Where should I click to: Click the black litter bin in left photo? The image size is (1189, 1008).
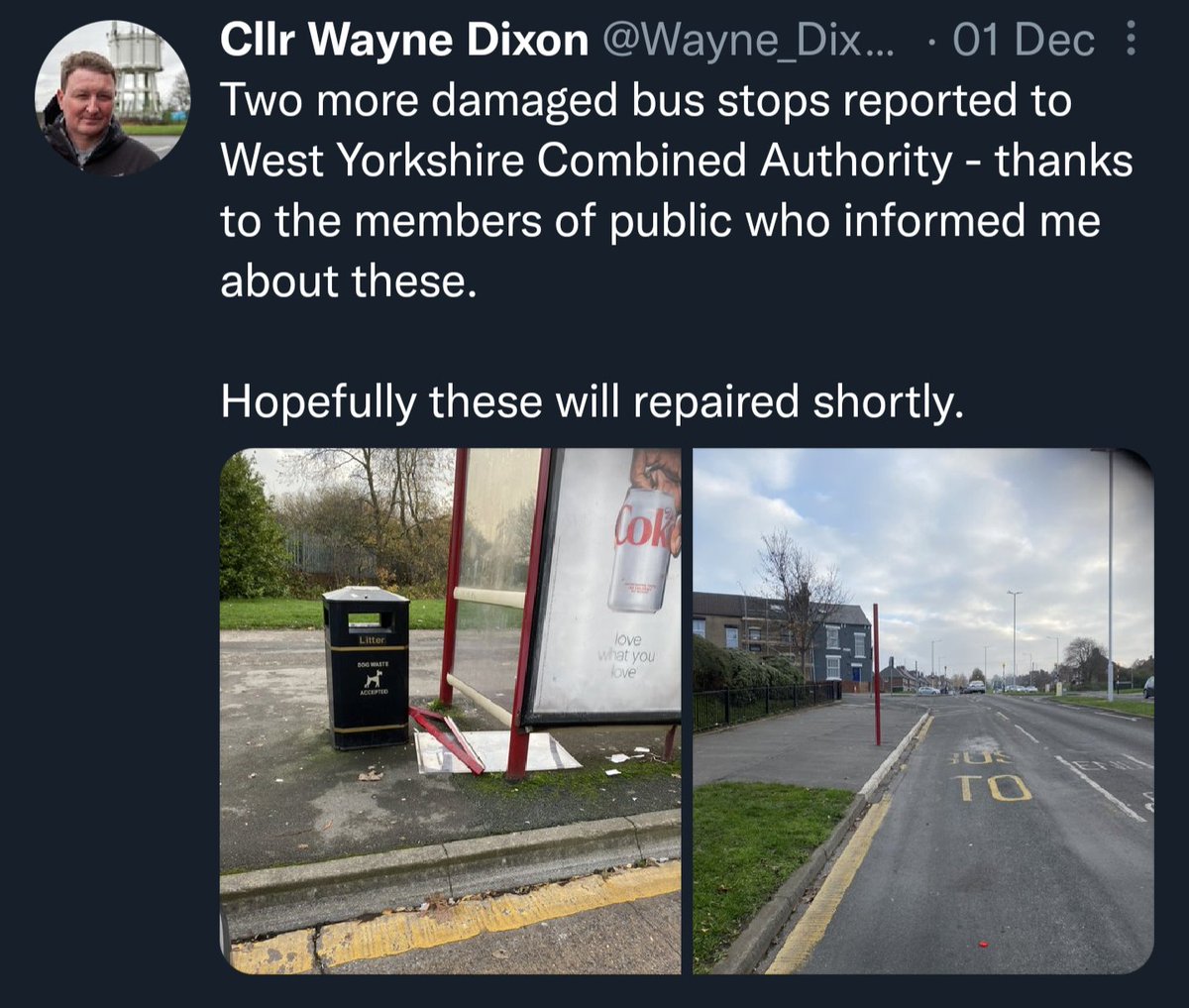[366, 667]
